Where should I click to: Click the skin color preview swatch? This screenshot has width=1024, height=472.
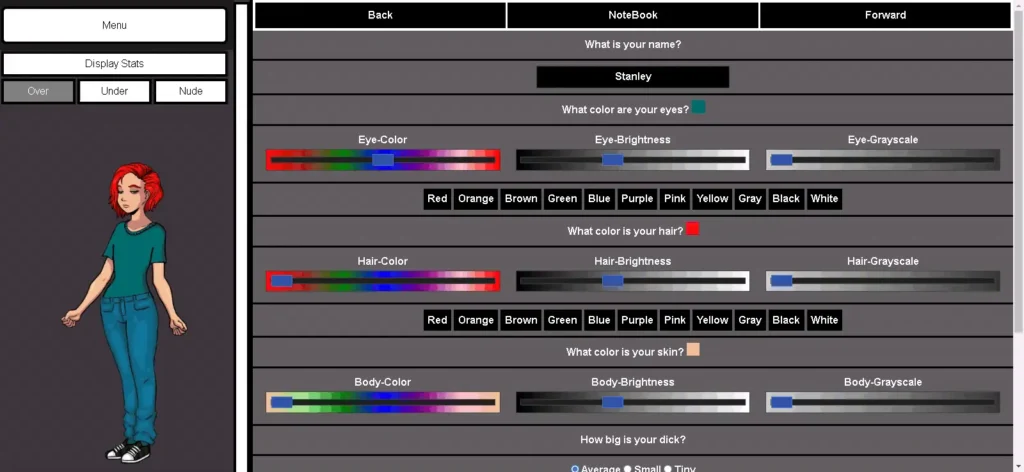[693, 350]
